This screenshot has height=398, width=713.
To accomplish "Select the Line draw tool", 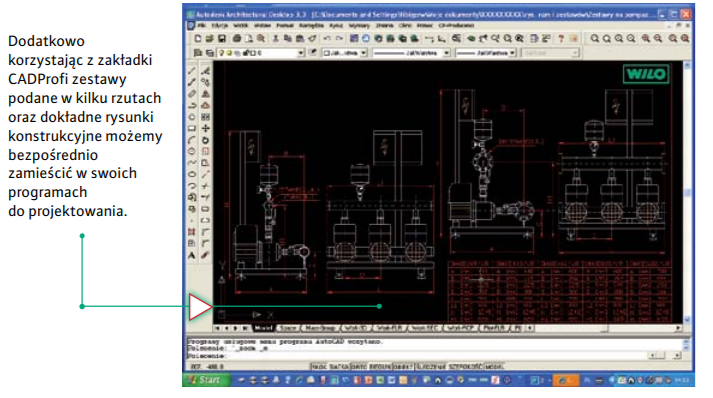I will click(192, 71).
